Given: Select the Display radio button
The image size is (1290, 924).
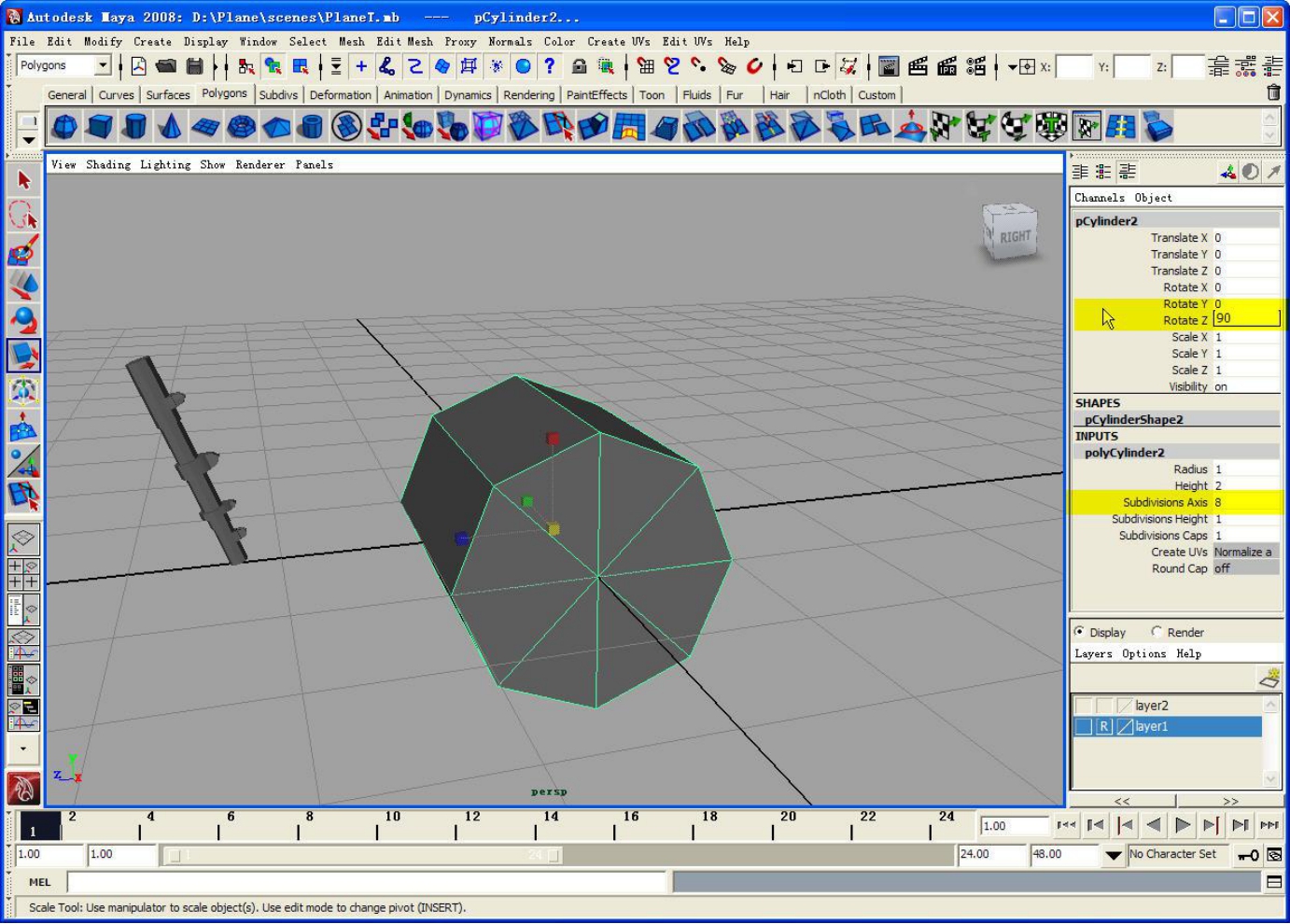Looking at the screenshot, I should coord(1080,632).
